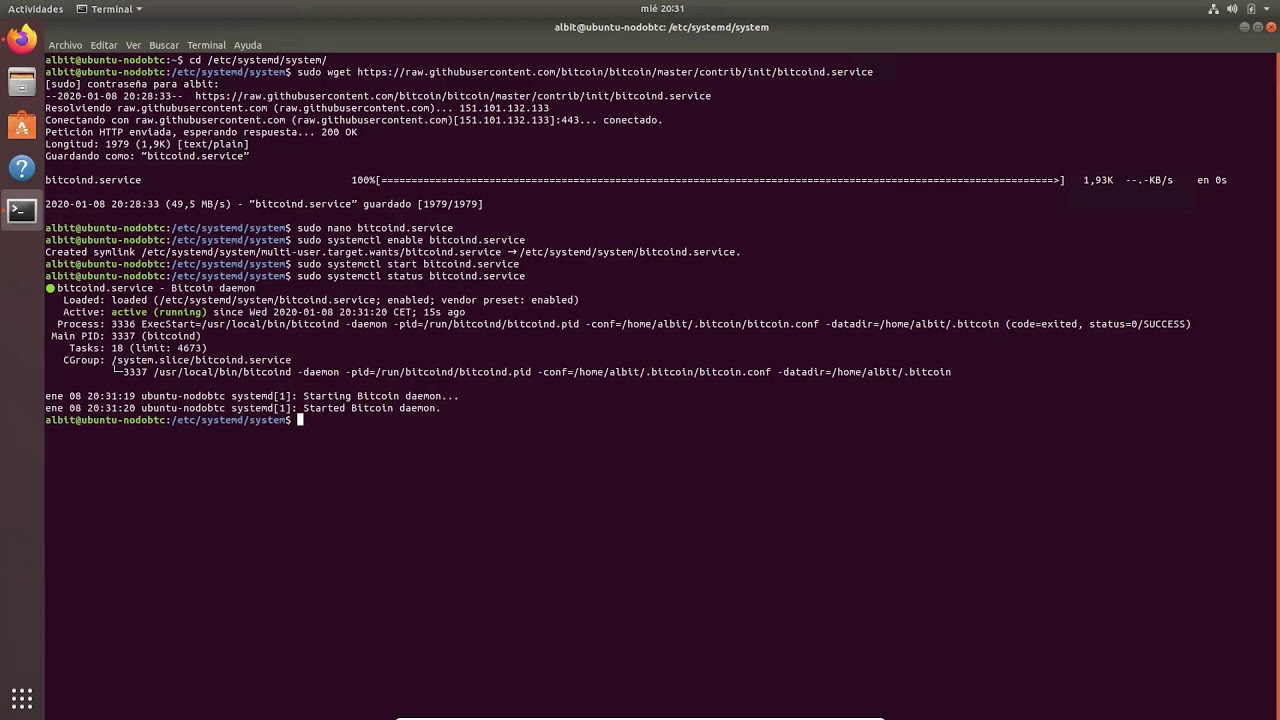Click the 'Resolviendo raw.githubusercontent.com' line
1280x720 pixels.
click(297, 108)
